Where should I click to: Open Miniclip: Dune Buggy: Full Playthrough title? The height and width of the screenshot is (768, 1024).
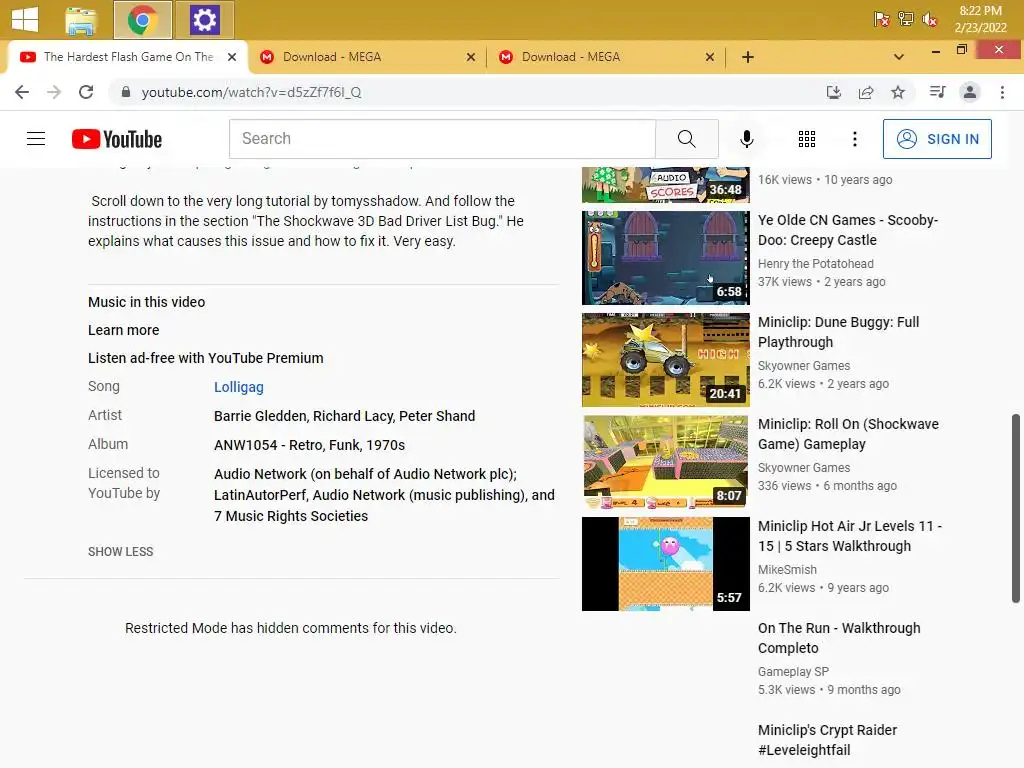pos(839,332)
